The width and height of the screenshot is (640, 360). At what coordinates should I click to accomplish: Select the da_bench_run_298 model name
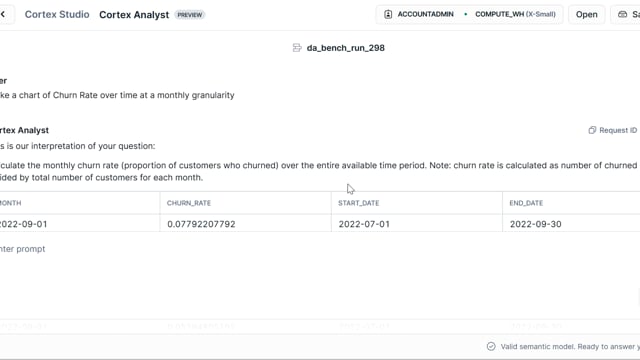[x=345, y=48]
